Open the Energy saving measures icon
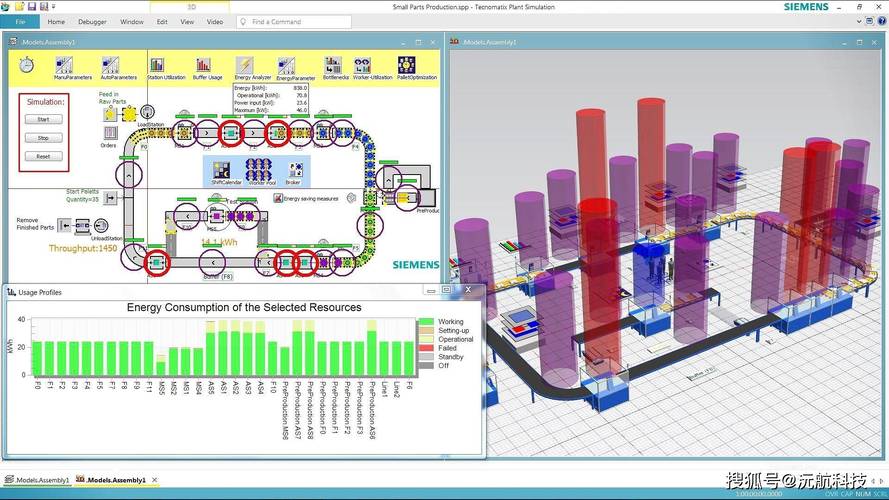The height and width of the screenshot is (500, 889). [x=278, y=198]
